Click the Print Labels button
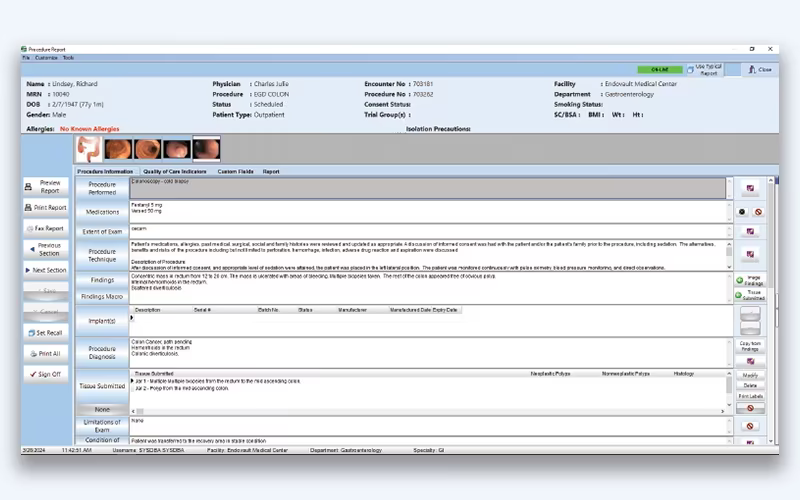The image size is (800, 500). [x=750, y=396]
